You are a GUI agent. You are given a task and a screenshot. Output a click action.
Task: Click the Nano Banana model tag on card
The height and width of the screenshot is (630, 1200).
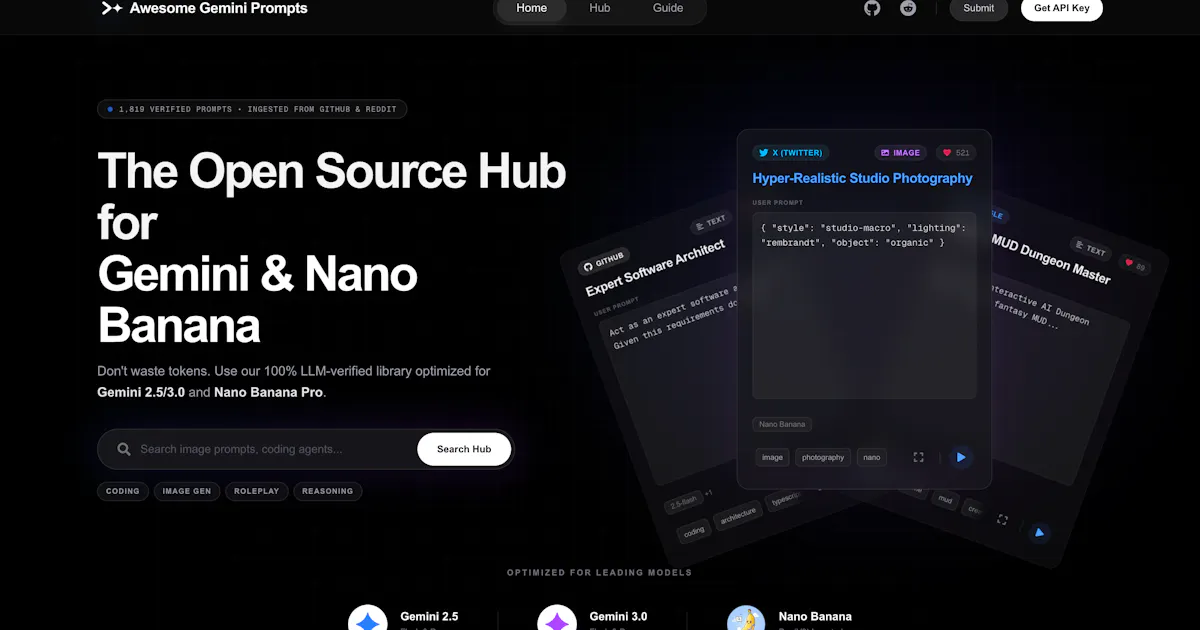pyautogui.click(x=782, y=424)
